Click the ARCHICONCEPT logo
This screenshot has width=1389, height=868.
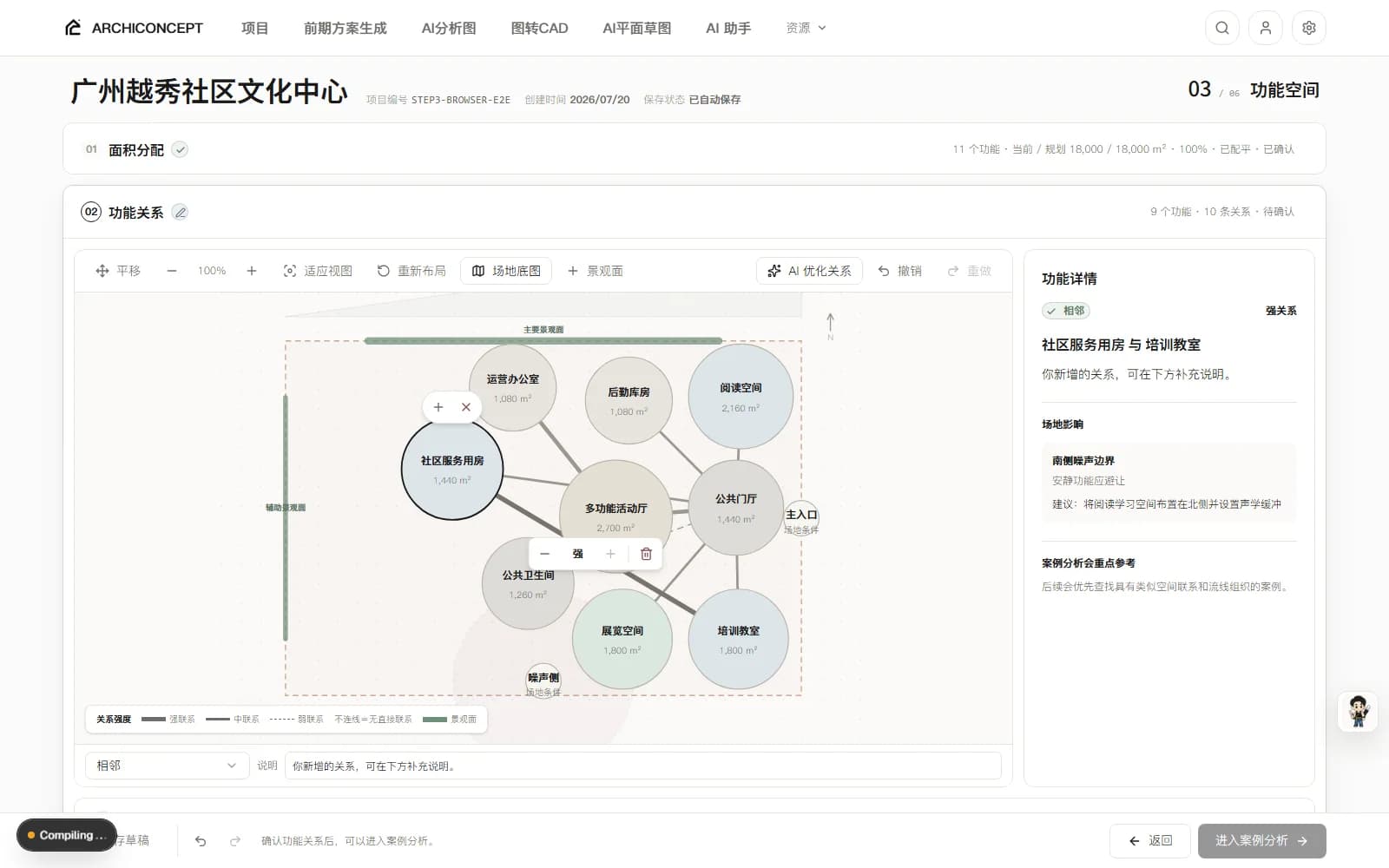point(134,28)
